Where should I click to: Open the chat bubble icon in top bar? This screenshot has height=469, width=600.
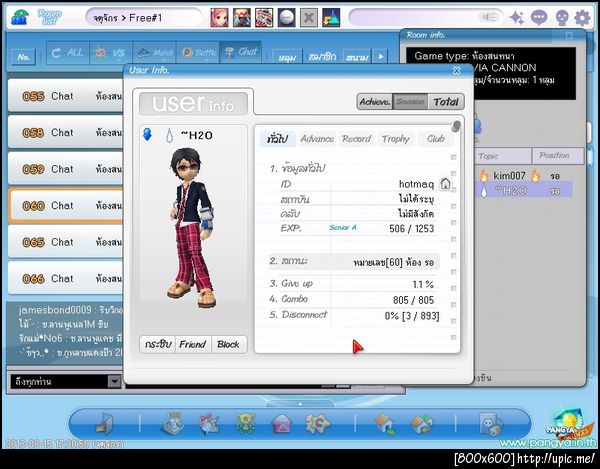pyautogui.click(x=539, y=18)
